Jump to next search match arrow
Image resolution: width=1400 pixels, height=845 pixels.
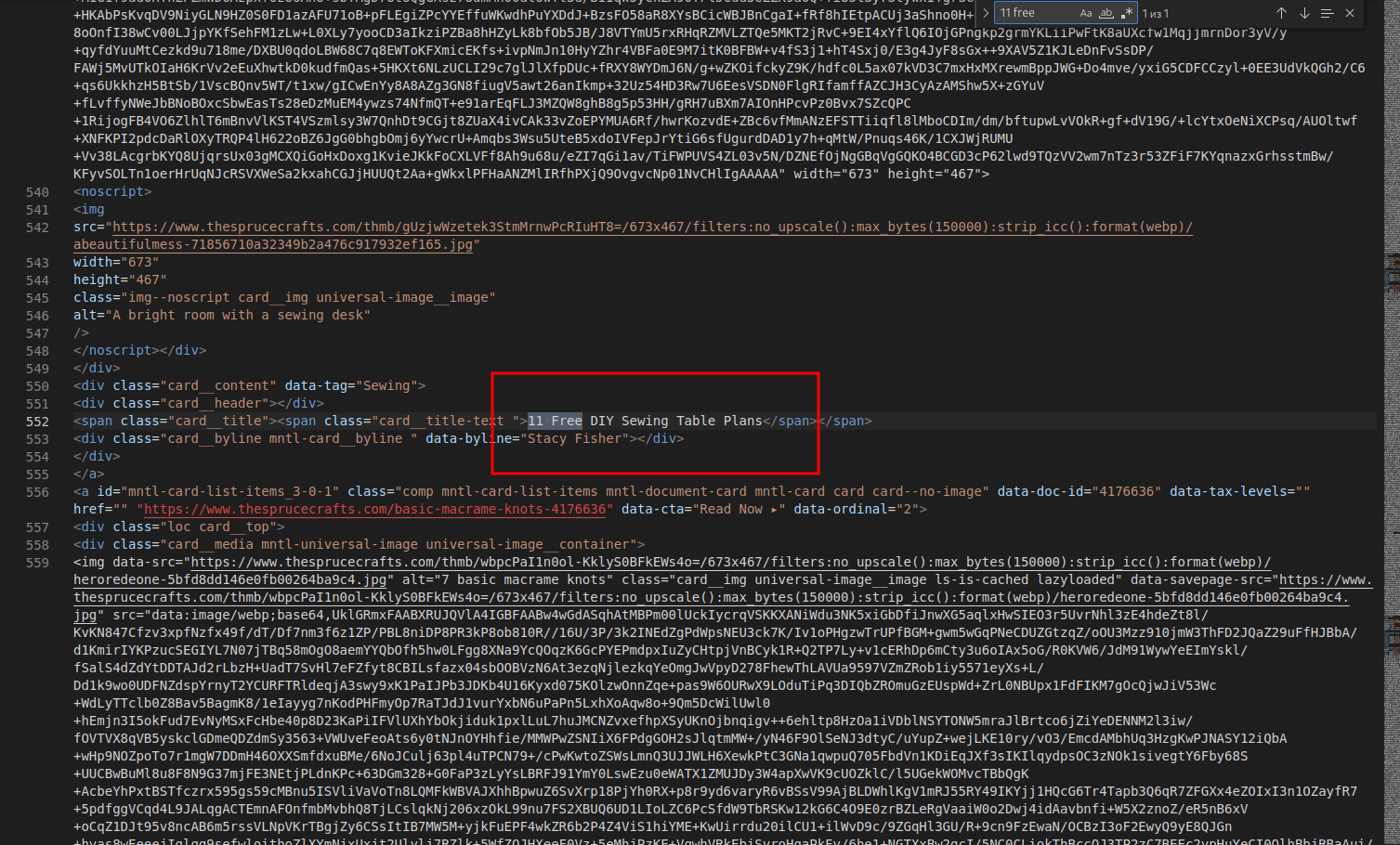point(1304,13)
